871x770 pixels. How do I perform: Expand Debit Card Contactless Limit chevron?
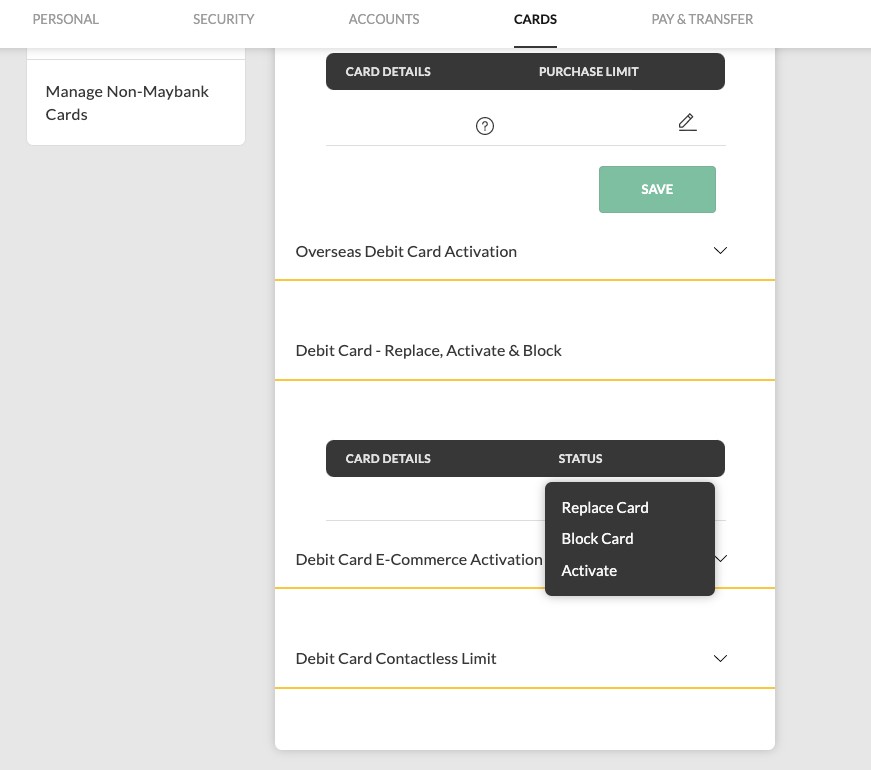tap(720, 658)
